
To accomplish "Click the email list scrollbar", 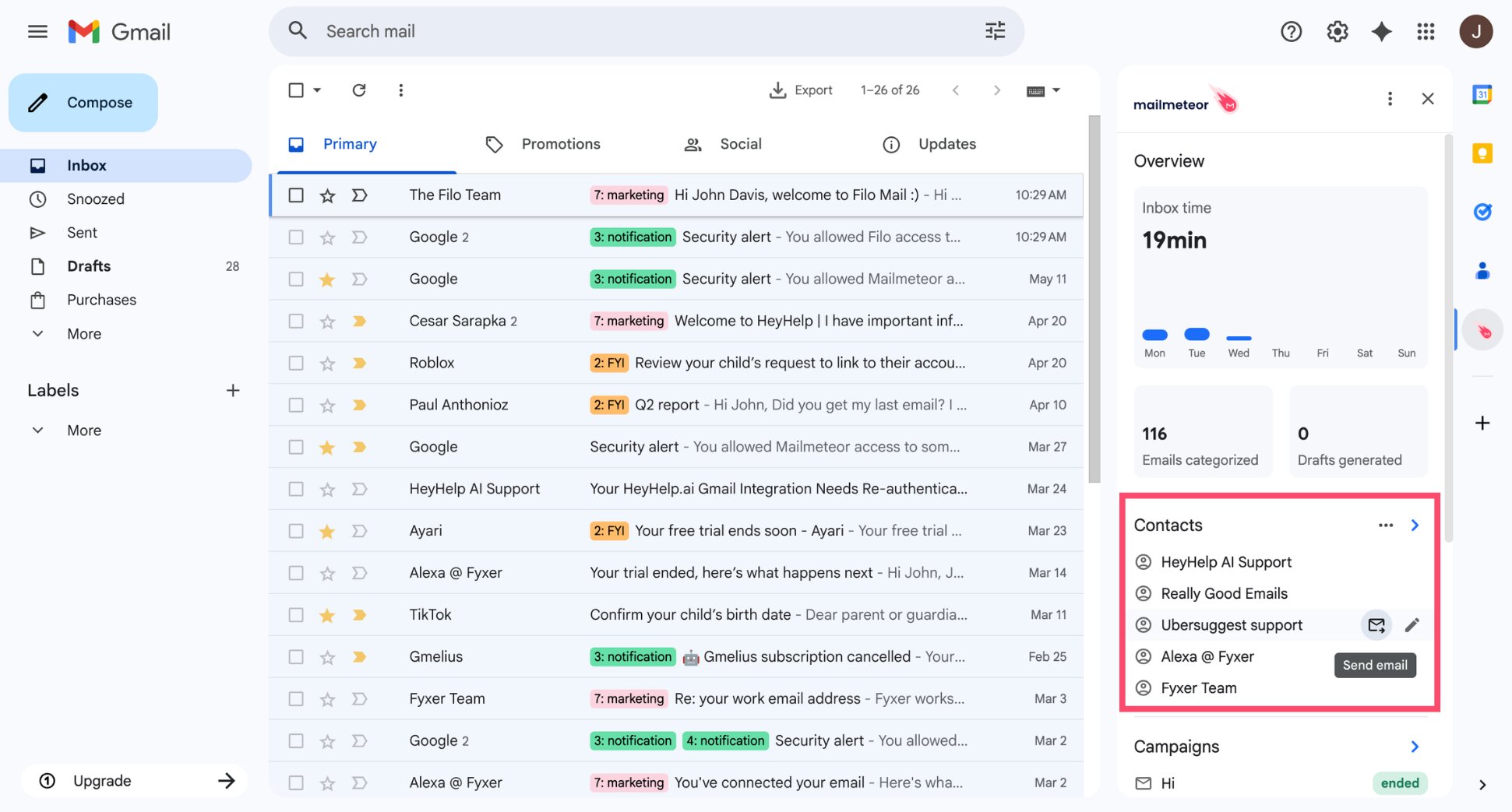I will pos(1094,300).
